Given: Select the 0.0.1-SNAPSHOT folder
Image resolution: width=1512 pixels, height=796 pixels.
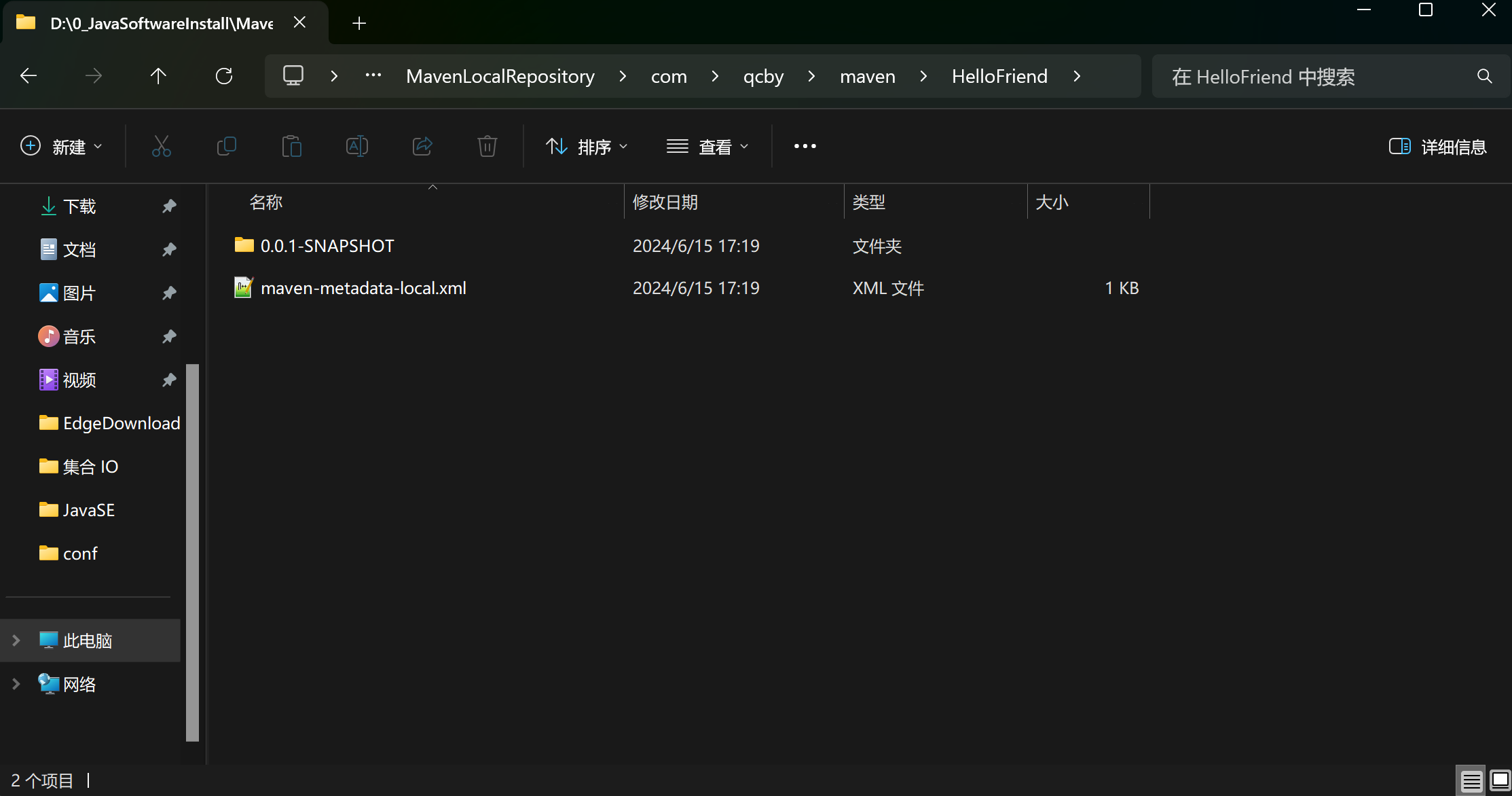Looking at the screenshot, I should 327,246.
